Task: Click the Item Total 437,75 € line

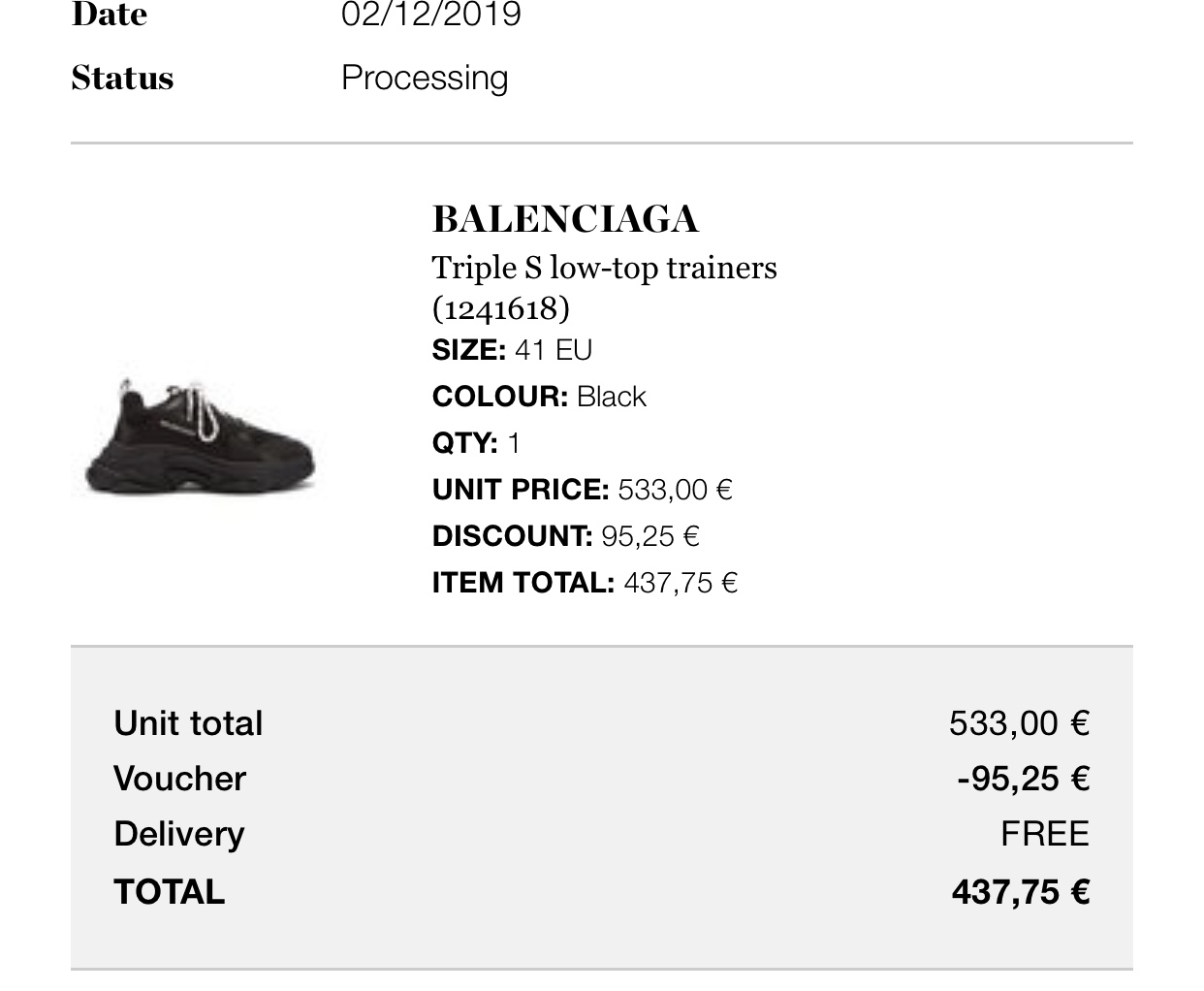Action: tap(585, 582)
